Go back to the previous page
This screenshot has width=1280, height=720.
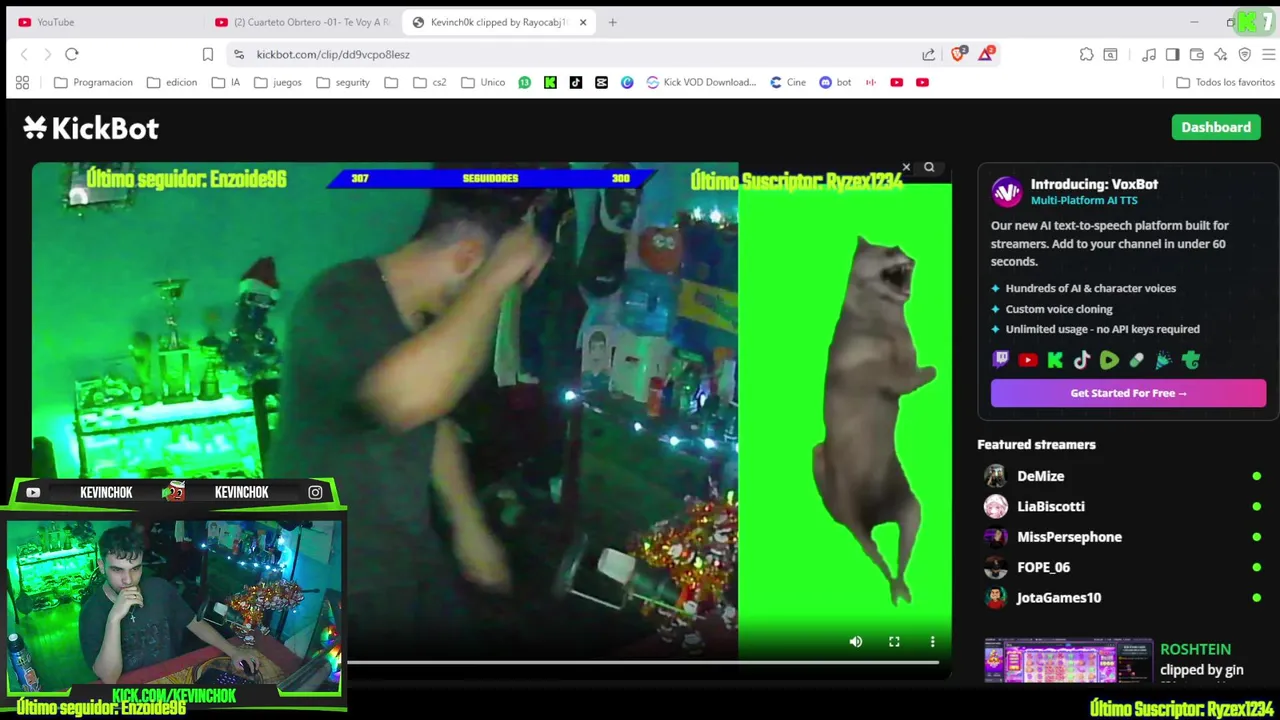(x=24, y=54)
